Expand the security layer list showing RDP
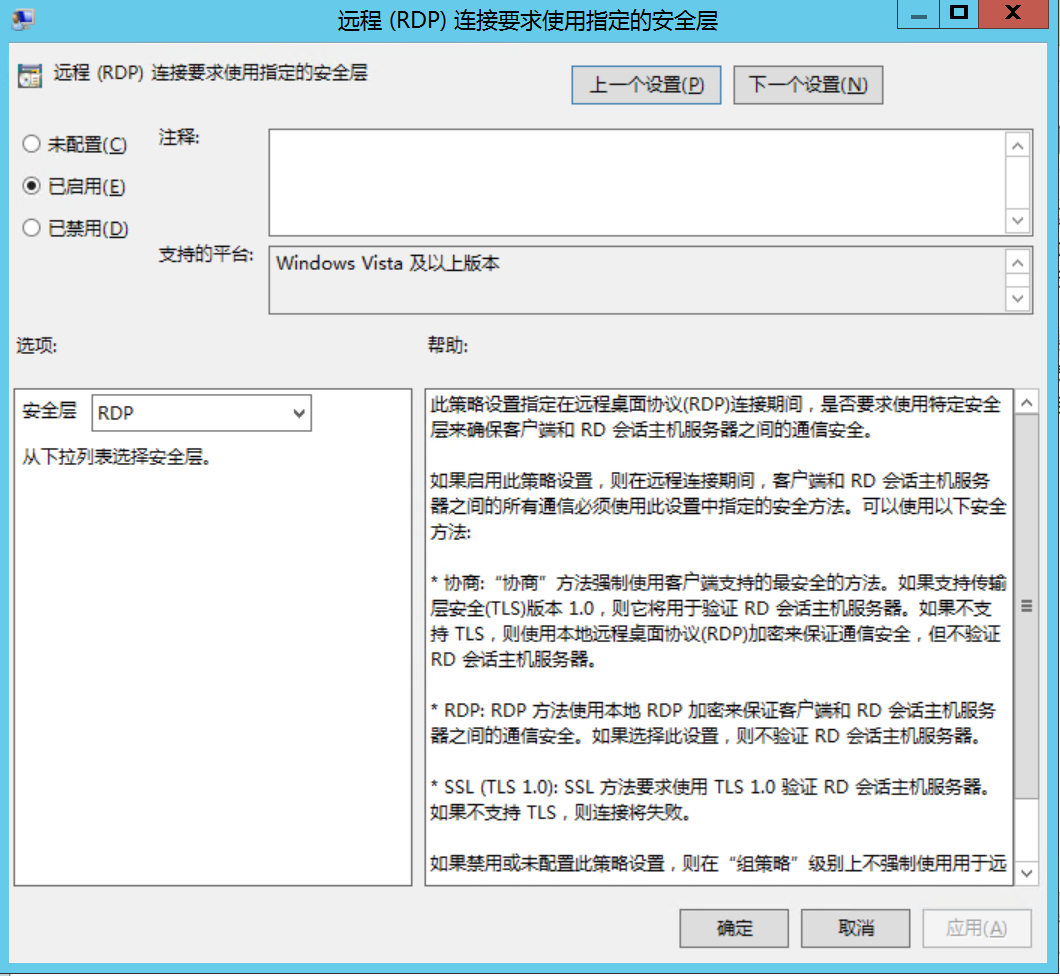The image size is (1060, 976). 299,412
